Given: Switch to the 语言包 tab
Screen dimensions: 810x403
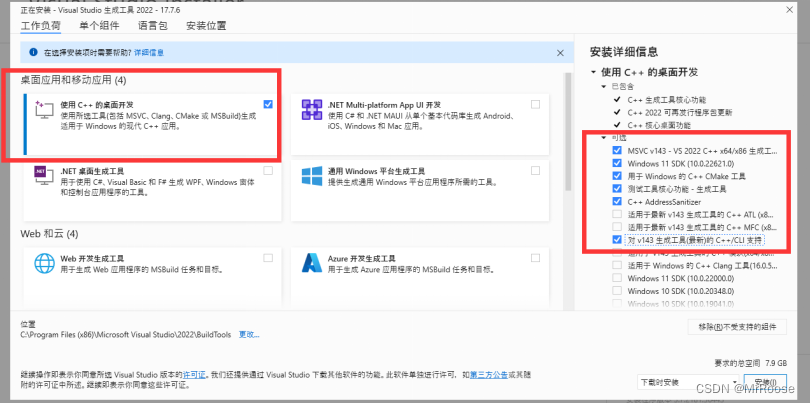Looking at the screenshot, I should (x=152, y=26).
